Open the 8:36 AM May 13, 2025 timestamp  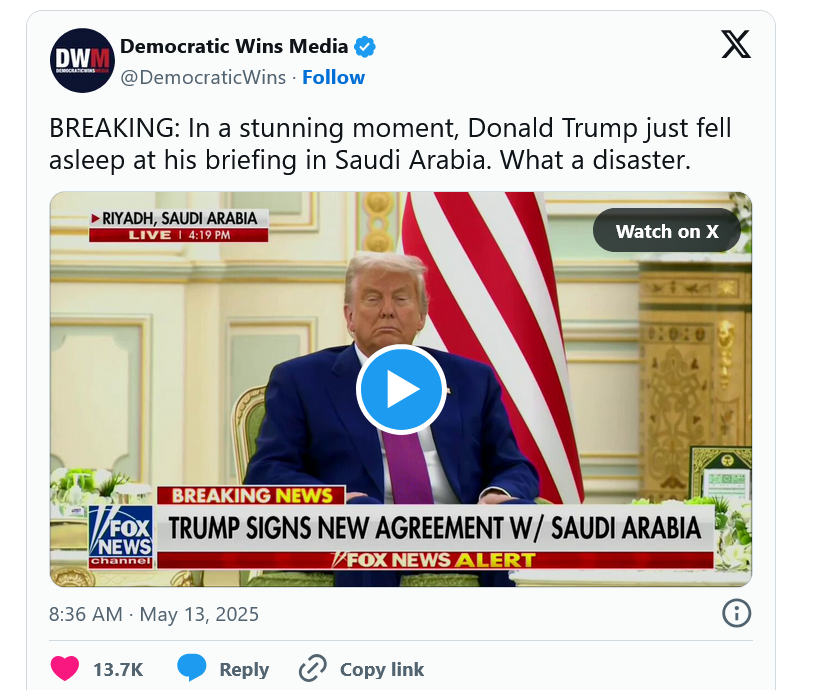pyautogui.click(x=154, y=614)
